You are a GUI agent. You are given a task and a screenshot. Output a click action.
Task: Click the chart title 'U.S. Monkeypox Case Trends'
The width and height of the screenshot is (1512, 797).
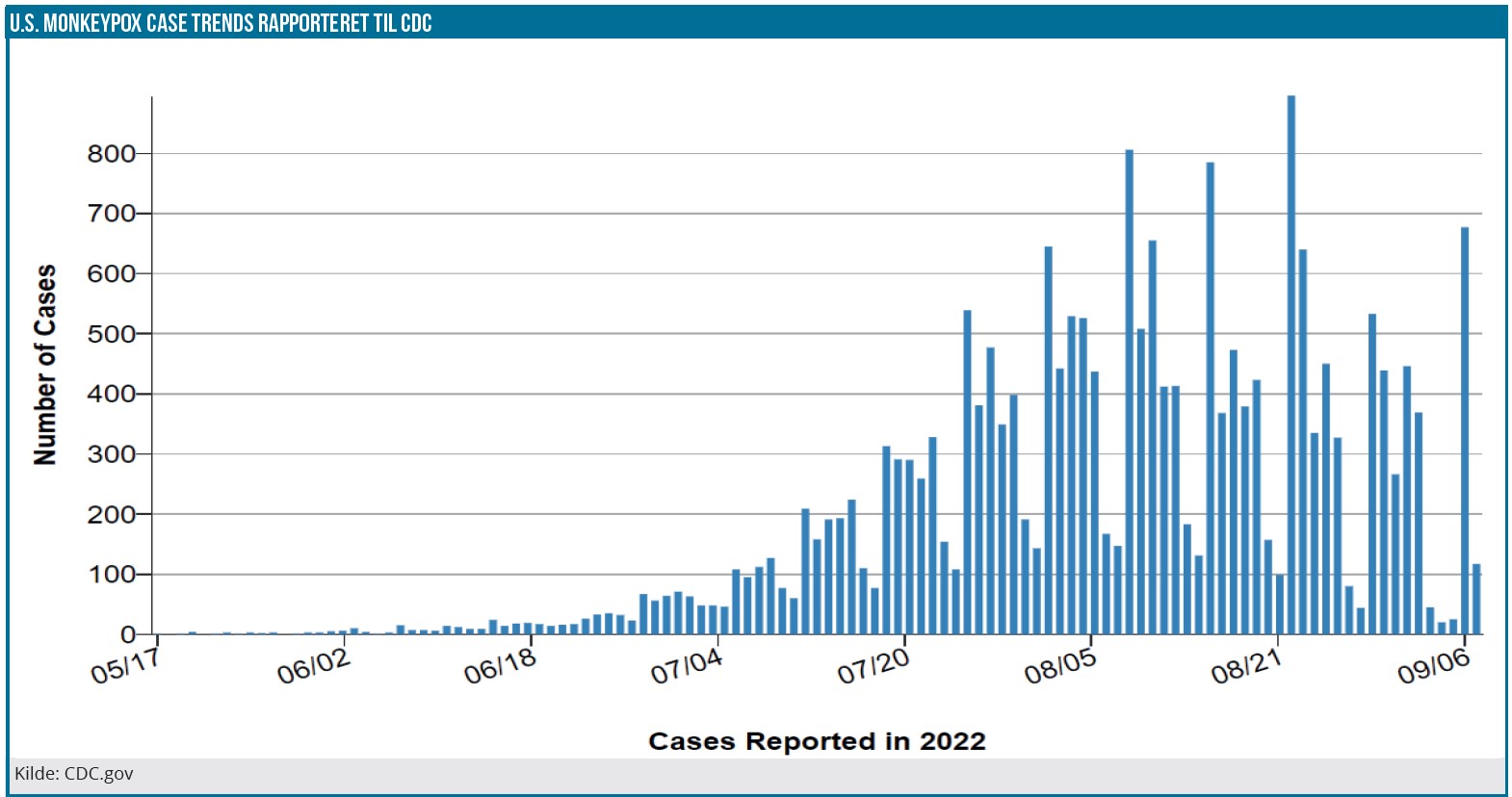click(x=221, y=23)
